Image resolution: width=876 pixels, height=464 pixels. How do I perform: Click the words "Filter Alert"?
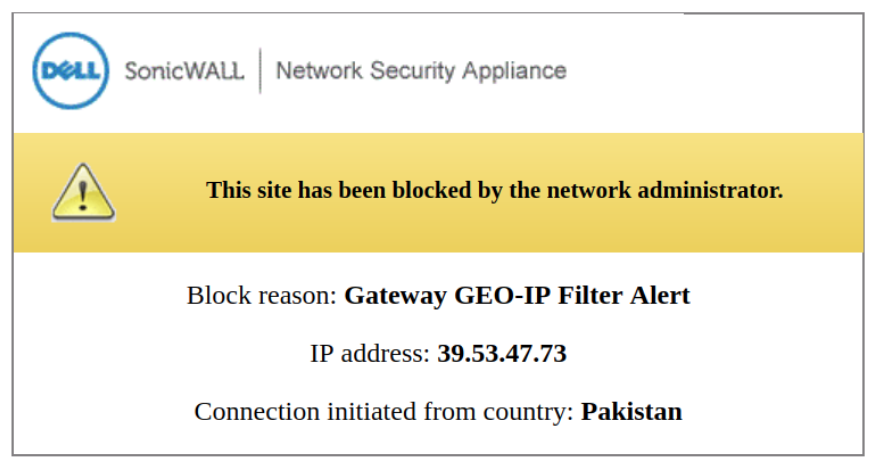[x=614, y=296]
